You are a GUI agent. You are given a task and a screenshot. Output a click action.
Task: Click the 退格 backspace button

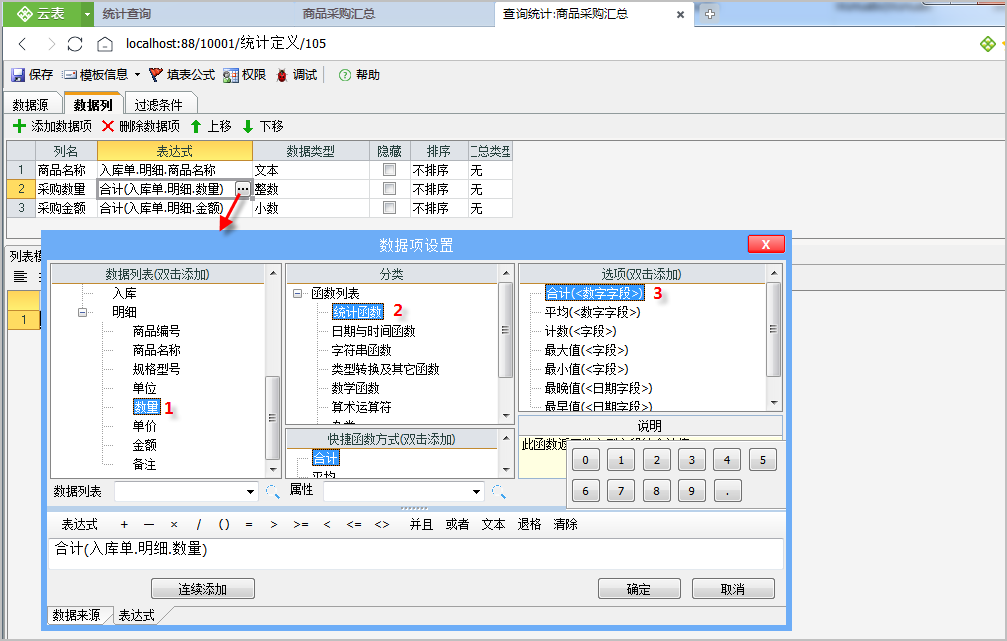point(530,525)
